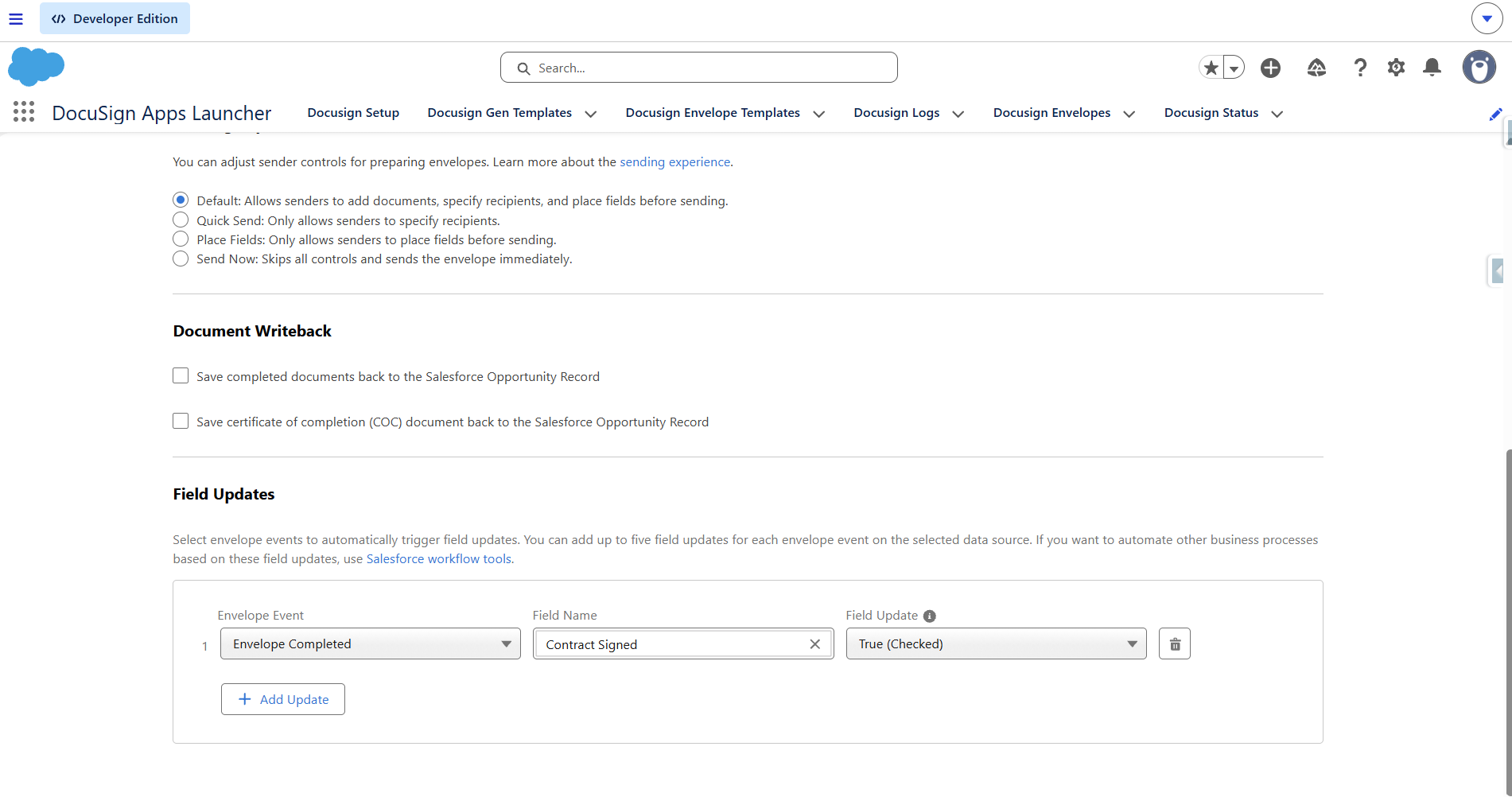The width and height of the screenshot is (1512, 797).
Task: Open the Docusign Envelopes tab
Action: [x=1051, y=113]
